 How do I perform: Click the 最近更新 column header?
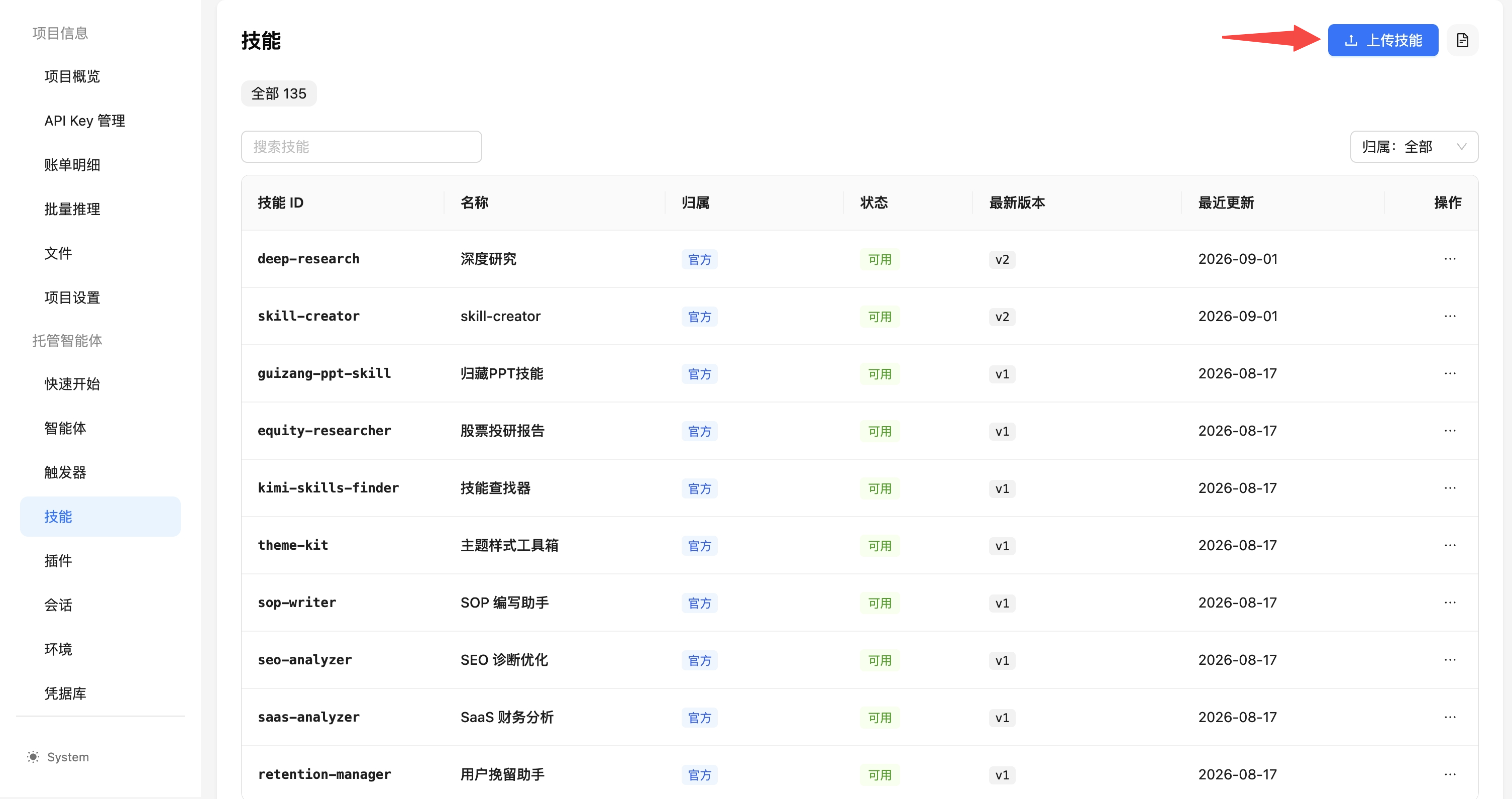coord(1226,203)
